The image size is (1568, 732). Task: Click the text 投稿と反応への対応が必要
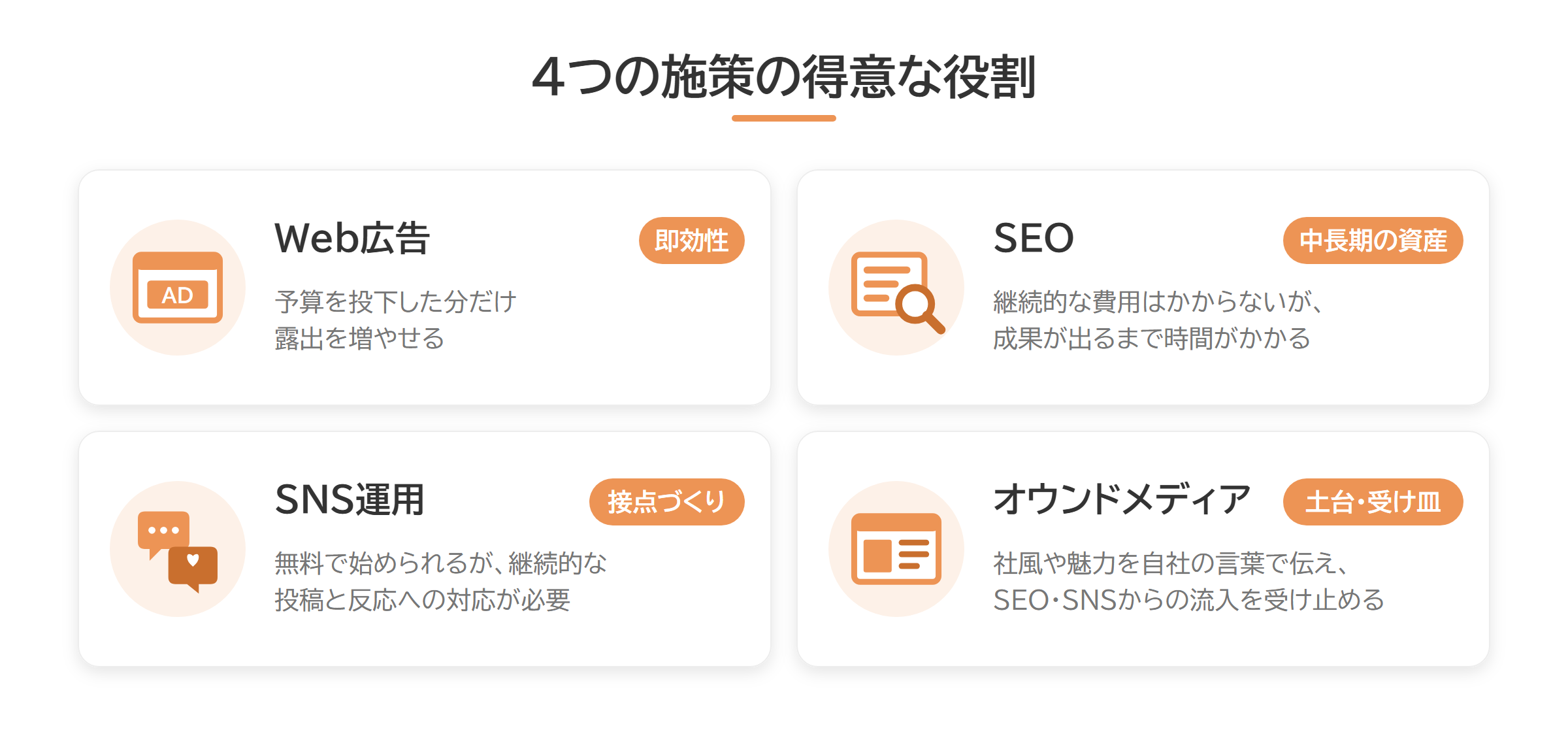coord(423,600)
